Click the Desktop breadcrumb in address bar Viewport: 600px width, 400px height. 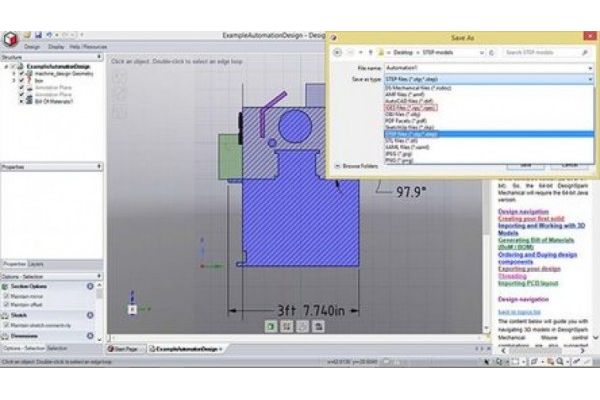click(403, 52)
